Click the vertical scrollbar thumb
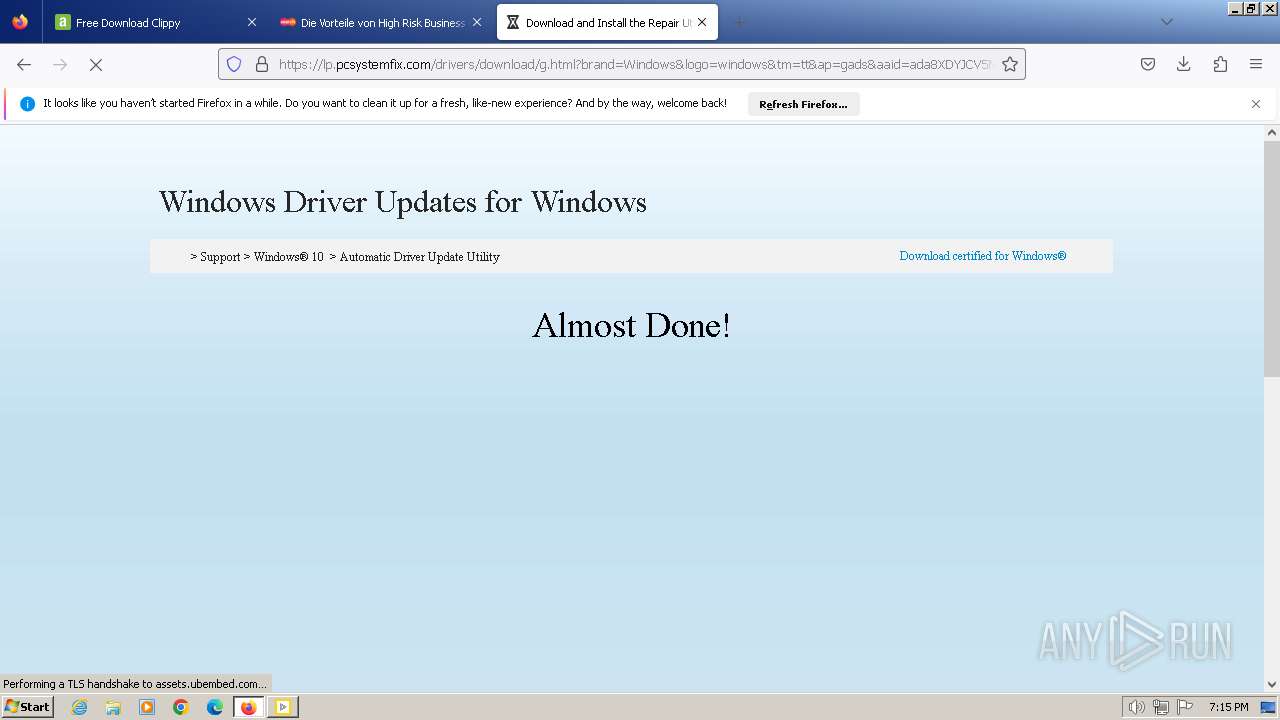 pos(1272,259)
